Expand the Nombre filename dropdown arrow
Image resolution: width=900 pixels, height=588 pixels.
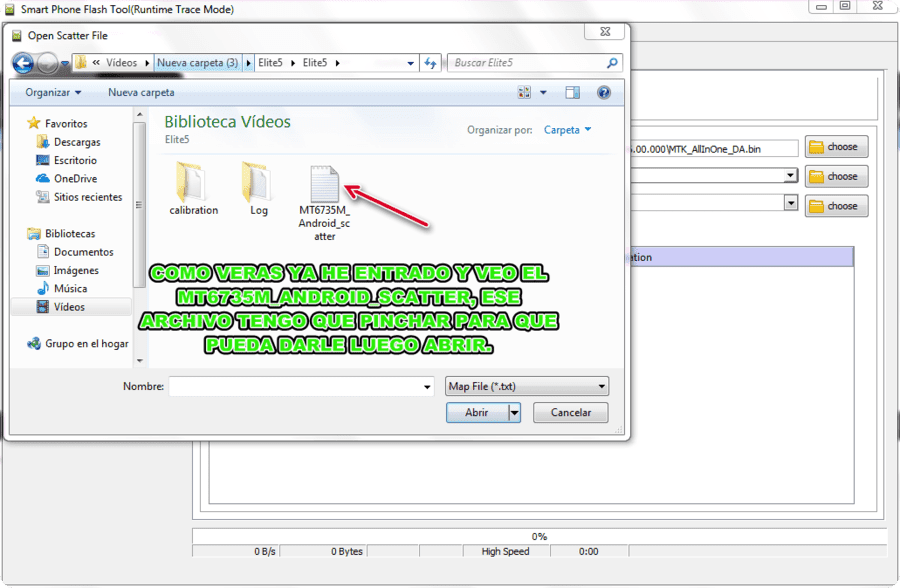[x=426, y=387]
